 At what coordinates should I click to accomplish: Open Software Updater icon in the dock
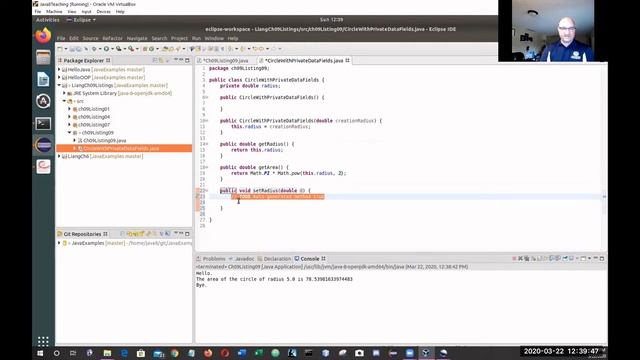[x=43, y=101]
